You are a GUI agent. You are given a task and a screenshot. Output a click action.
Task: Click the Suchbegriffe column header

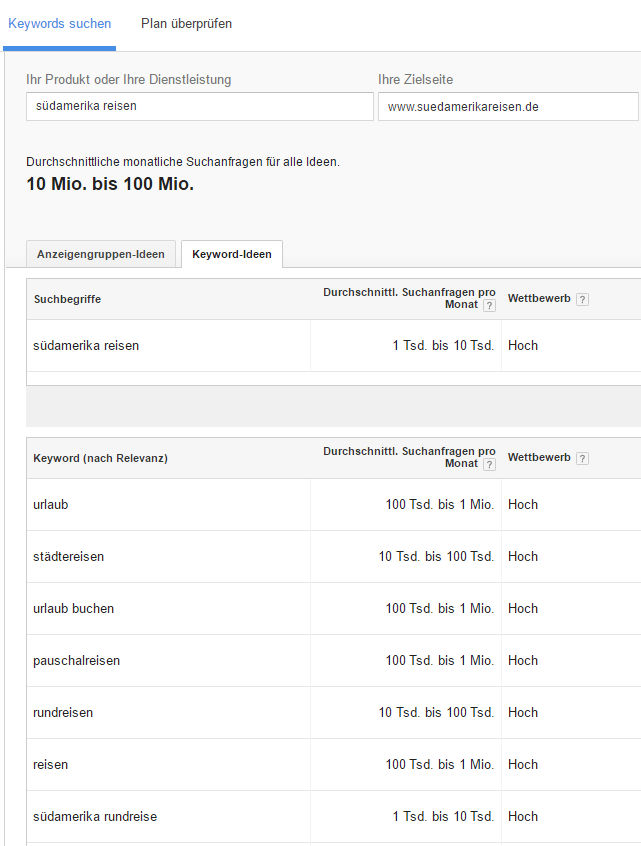click(x=67, y=299)
